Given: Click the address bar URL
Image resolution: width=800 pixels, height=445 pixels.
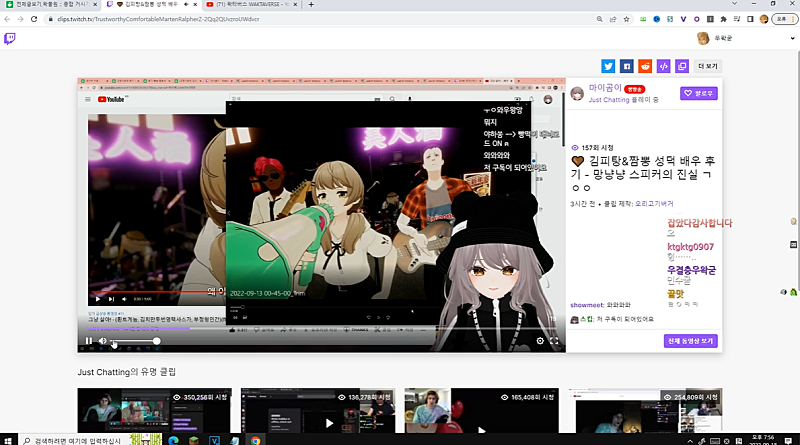Looking at the screenshot, I should pos(158,19).
